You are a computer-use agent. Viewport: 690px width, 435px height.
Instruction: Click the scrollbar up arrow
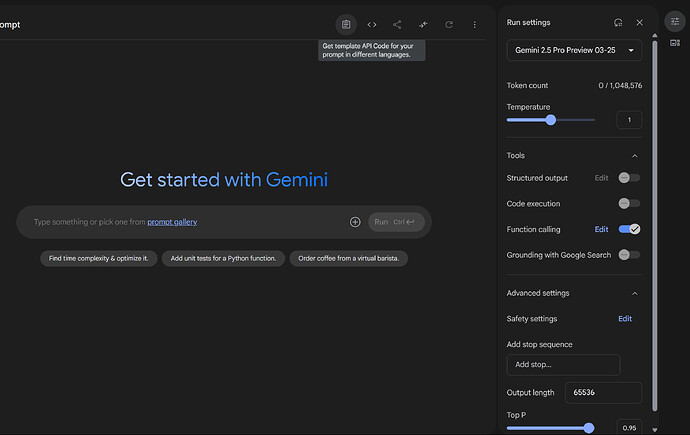[x=654, y=35]
